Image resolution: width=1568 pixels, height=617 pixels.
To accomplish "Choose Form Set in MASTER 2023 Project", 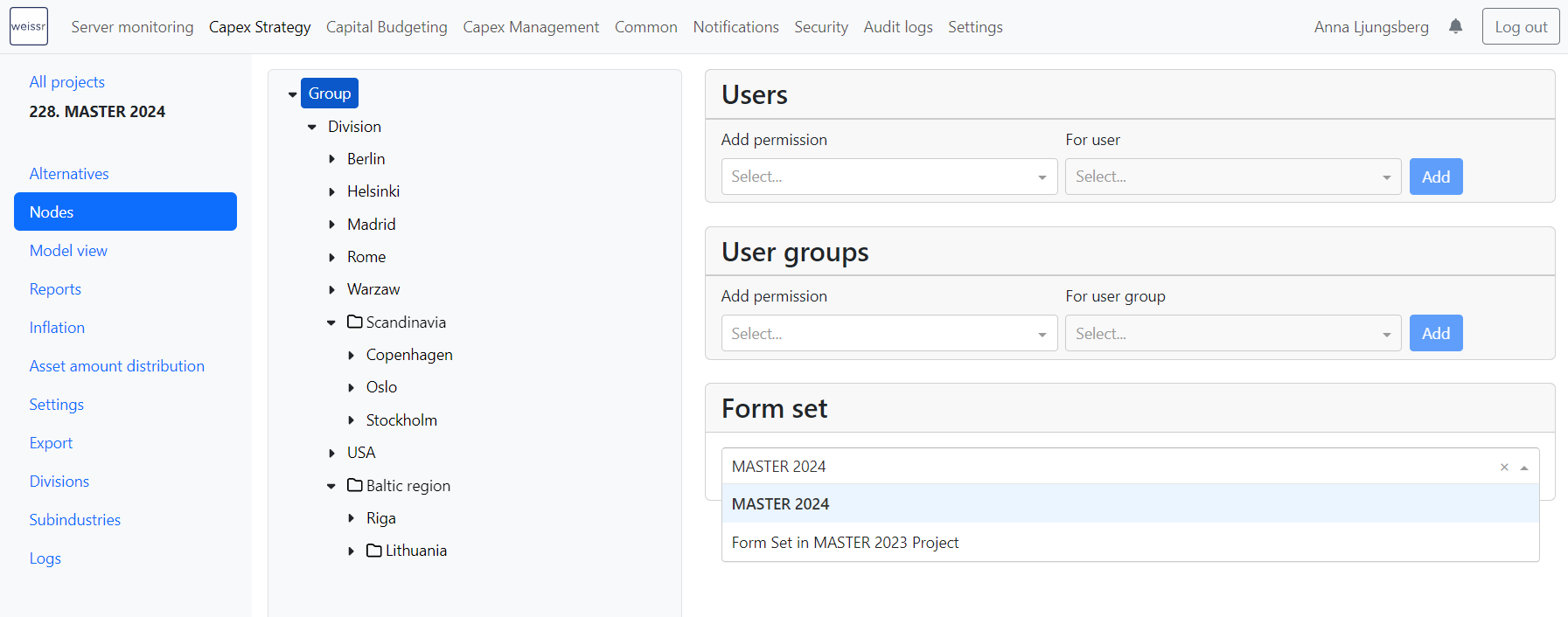I will click(x=1130, y=543).
